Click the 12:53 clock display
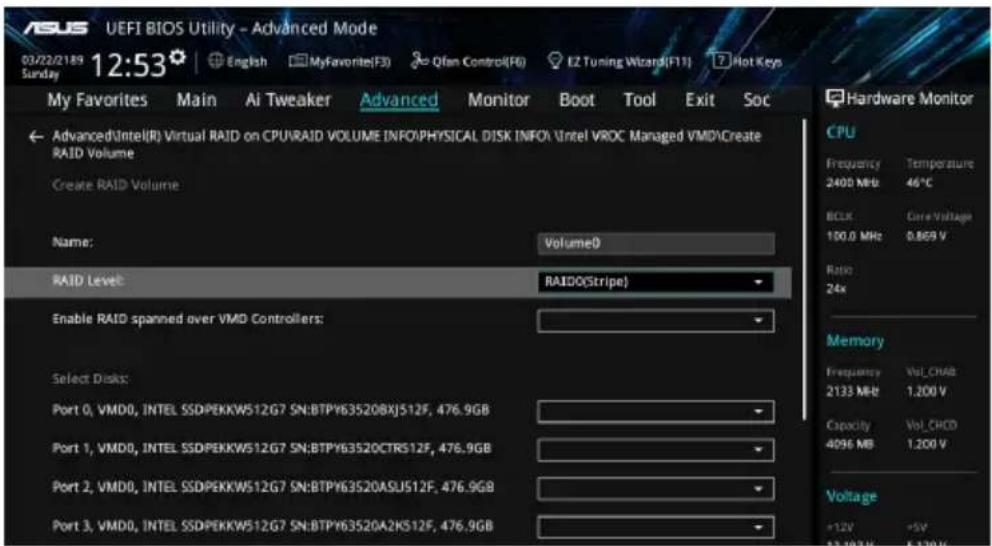The width and height of the screenshot is (992, 546). click(x=129, y=65)
